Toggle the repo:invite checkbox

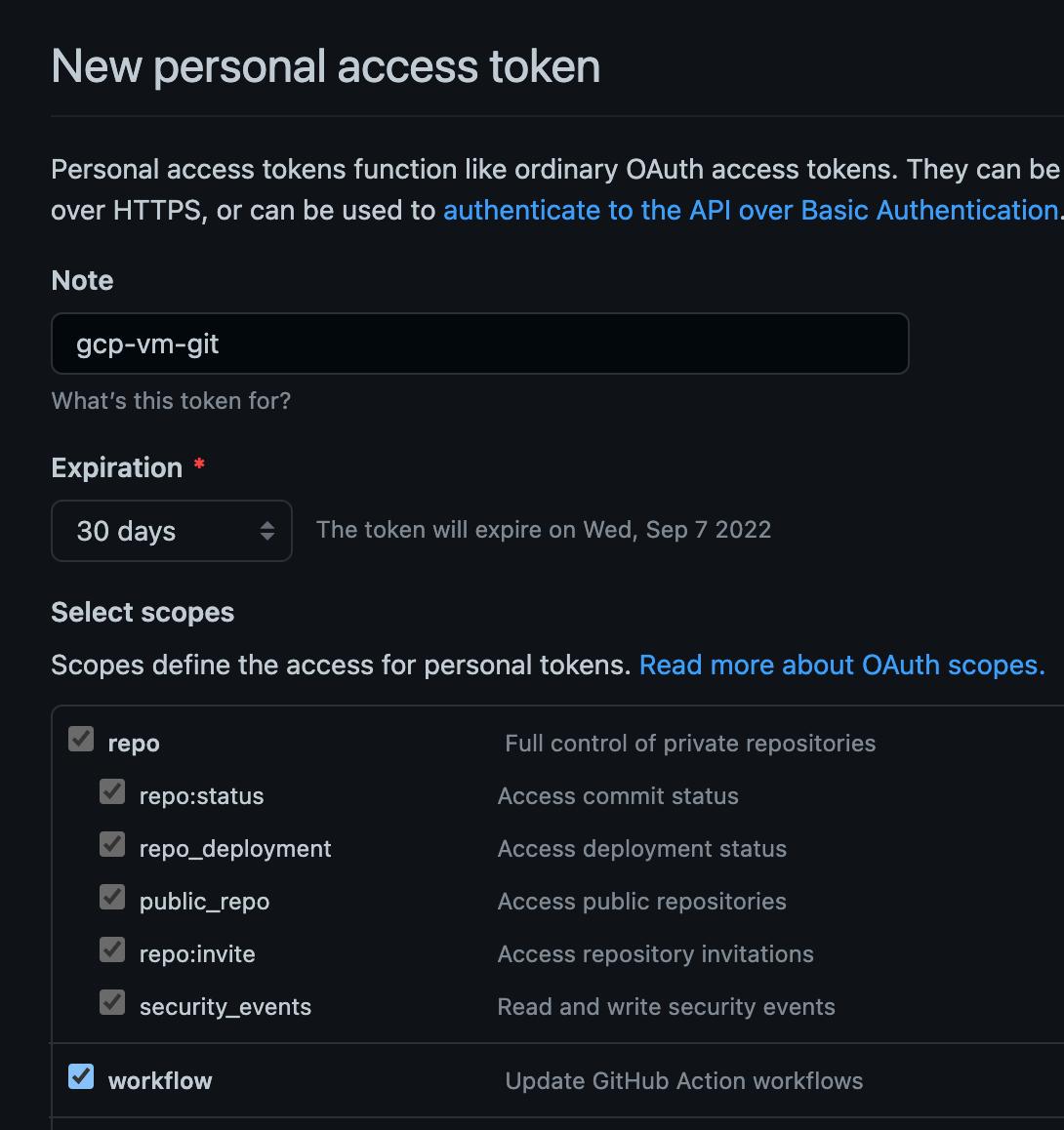112,949
